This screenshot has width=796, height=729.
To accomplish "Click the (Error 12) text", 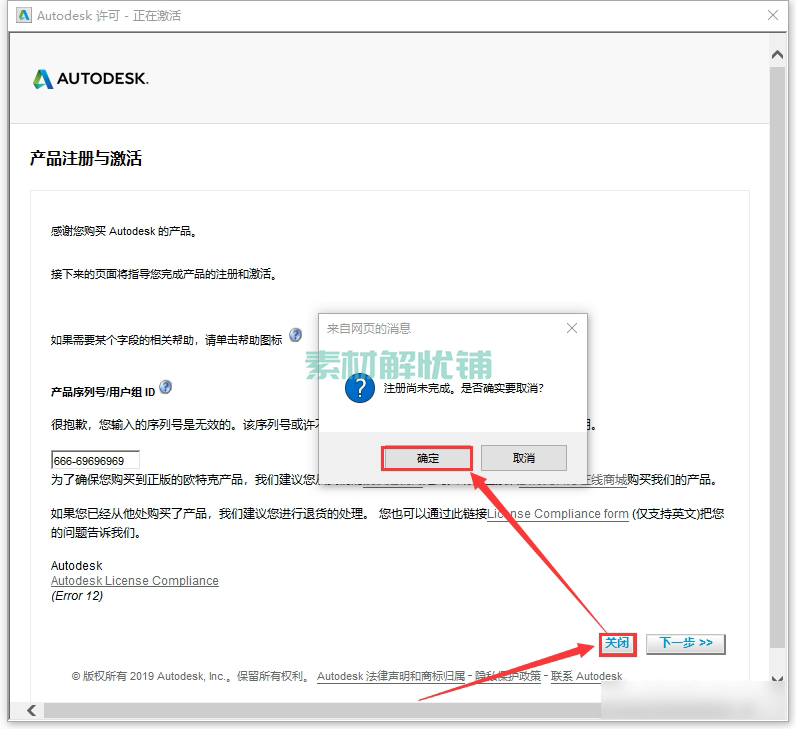I will 77,596.
